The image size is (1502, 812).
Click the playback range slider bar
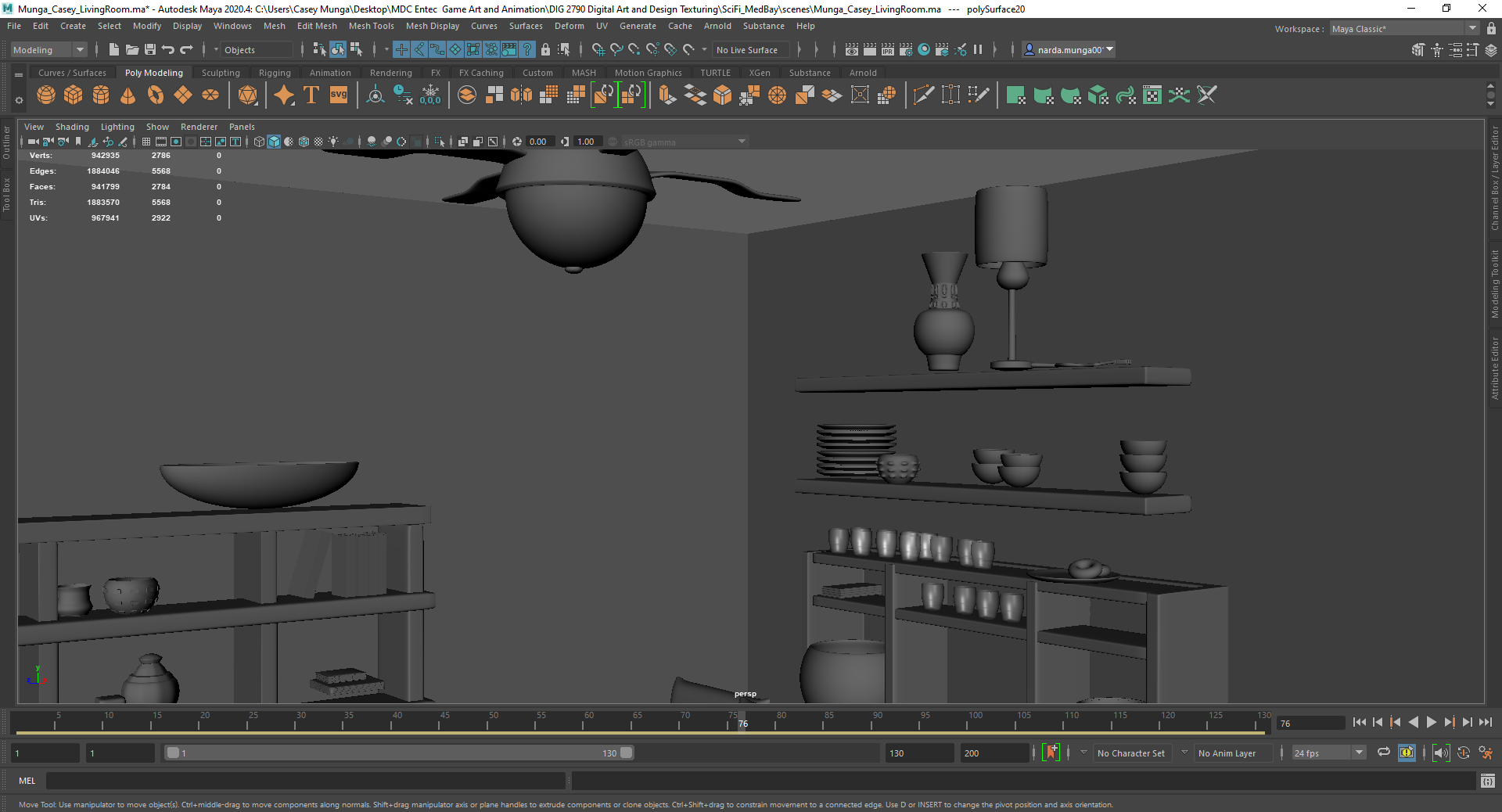coord(399,753)
